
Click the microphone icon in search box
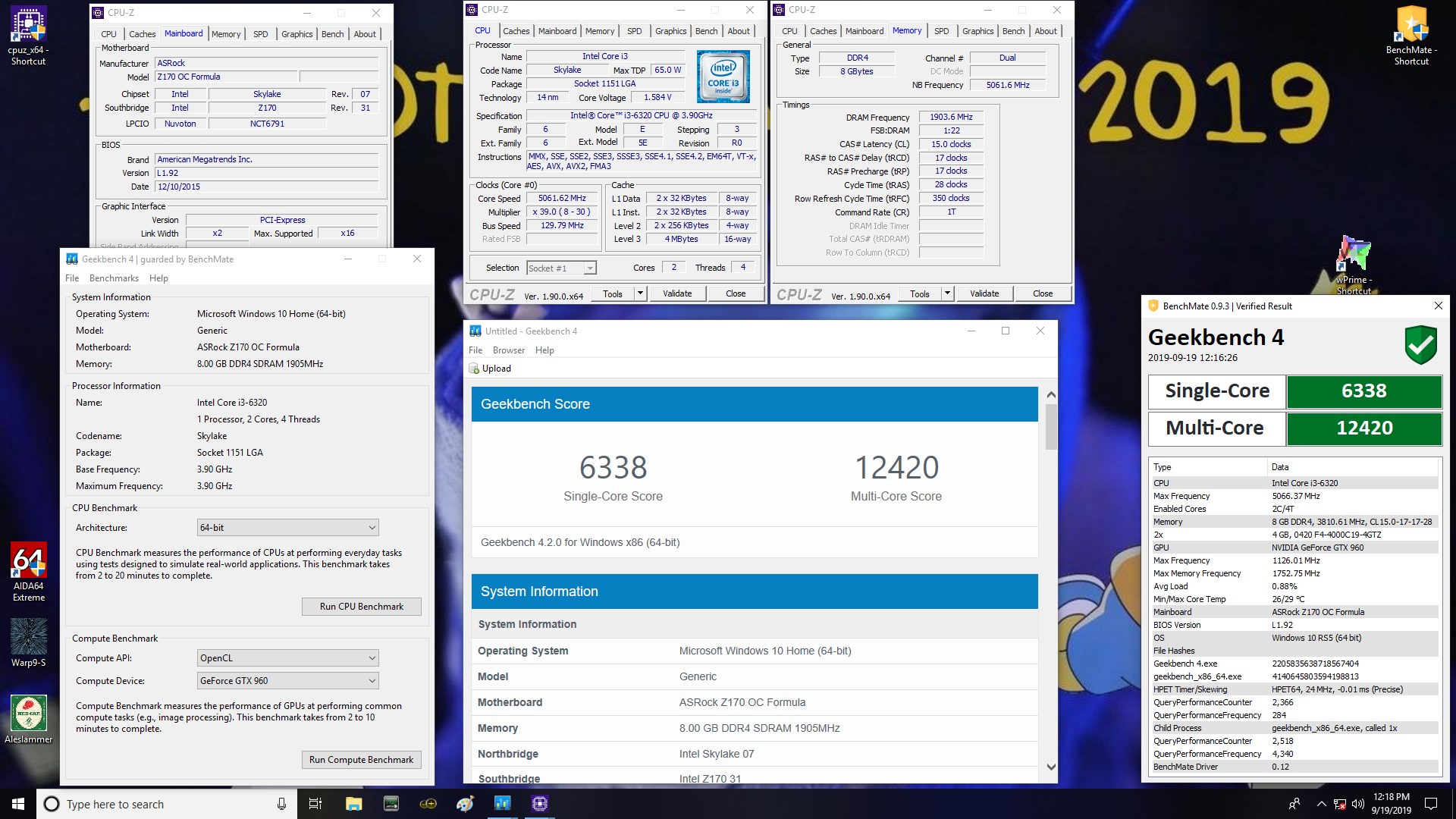click(x=281, y=804)
